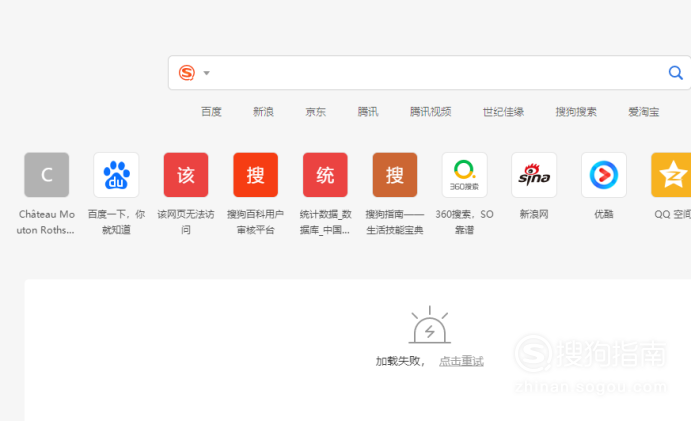Open the Sina icon tile

(x=534, y=175)
